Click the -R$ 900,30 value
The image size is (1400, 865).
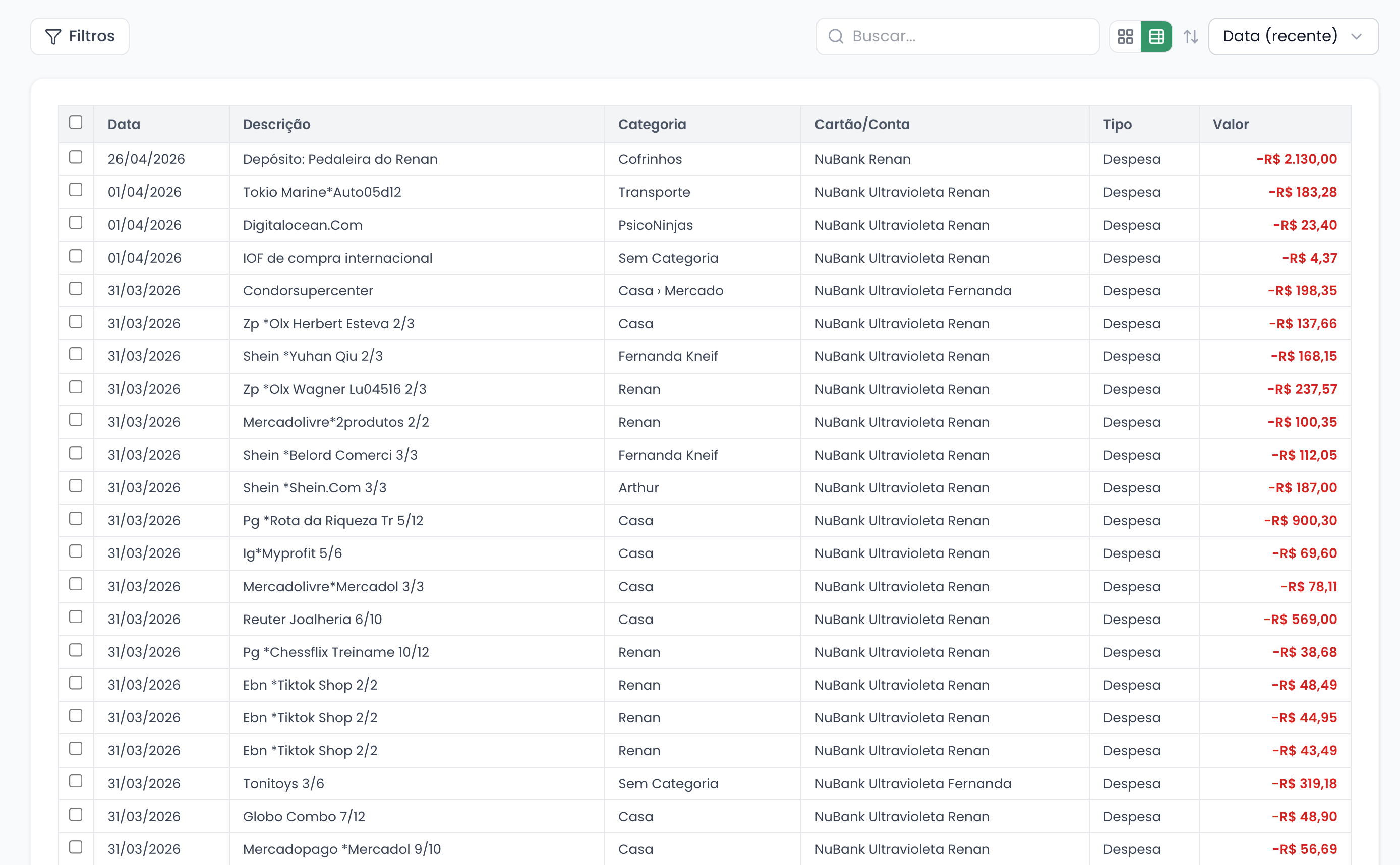click(1300, 521)
